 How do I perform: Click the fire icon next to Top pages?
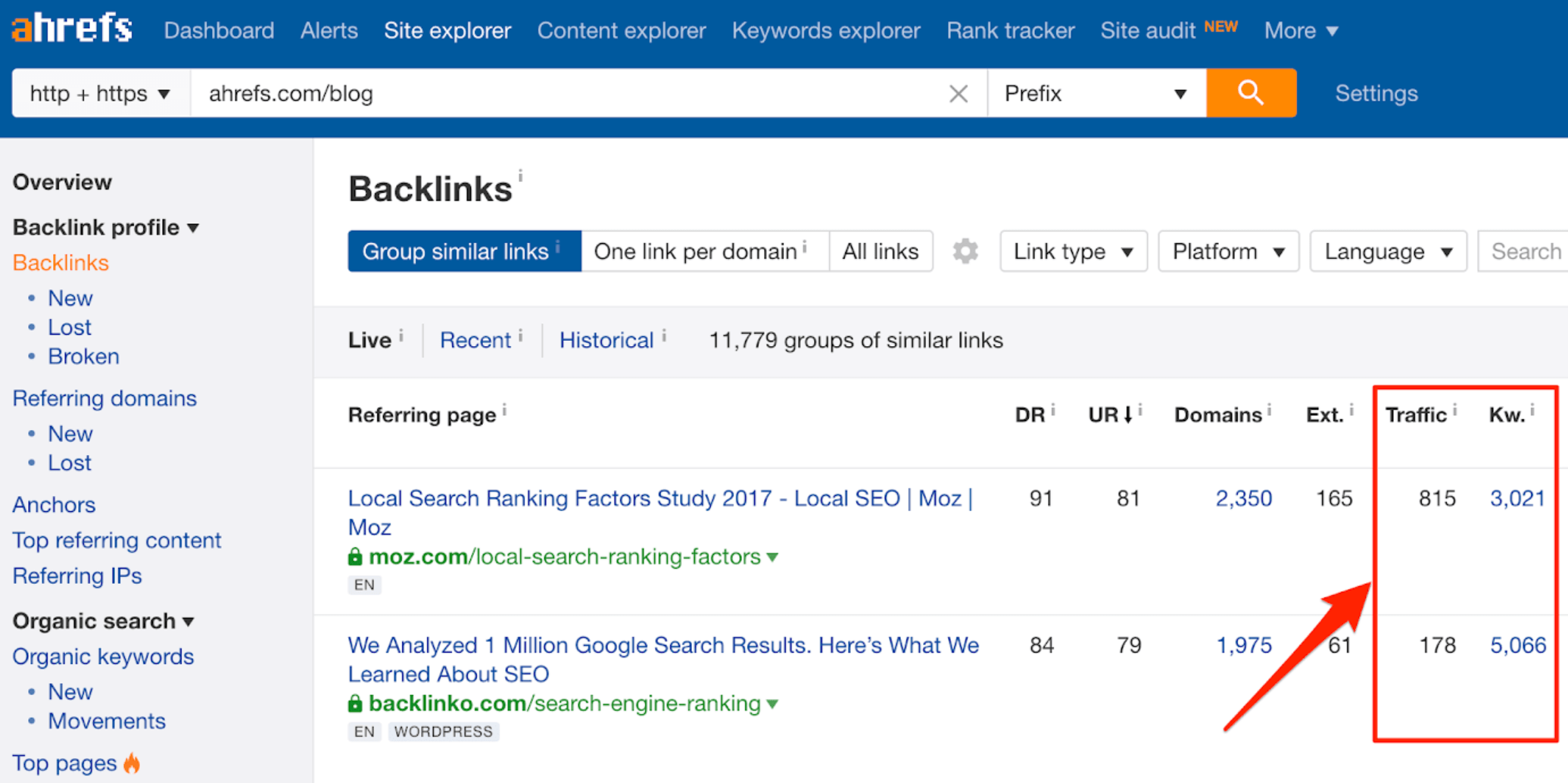[x=132, y=763]
